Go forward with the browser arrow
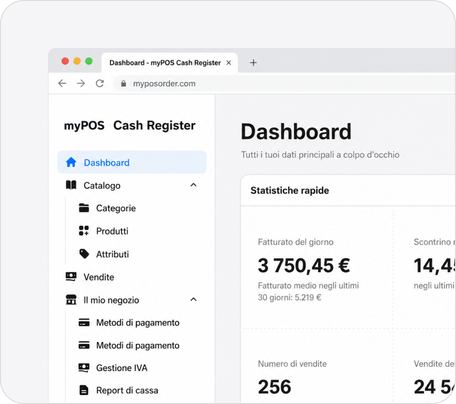Image resolution: width=456 pixels, height=404 pixels. 81,83
